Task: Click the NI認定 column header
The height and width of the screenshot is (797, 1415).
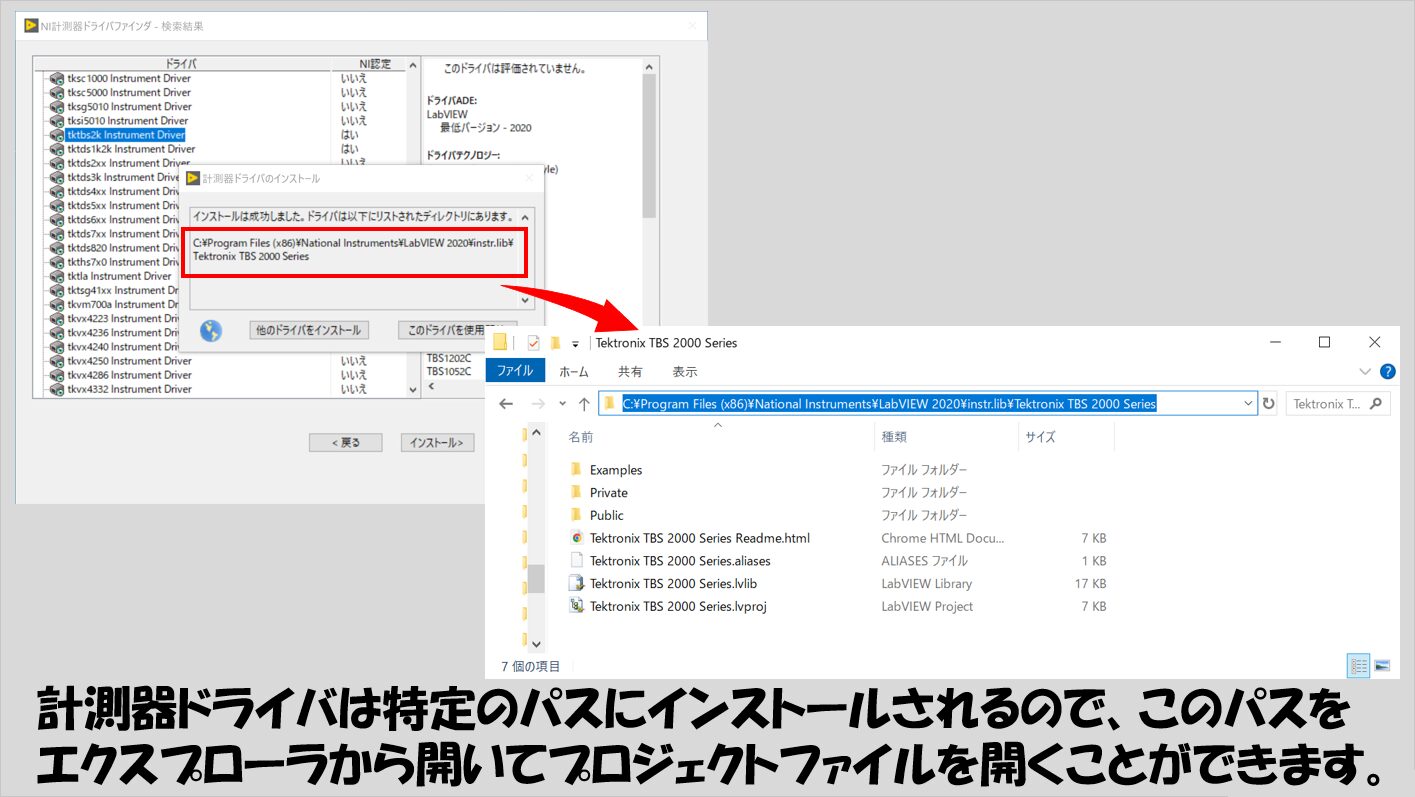Action: point(375,64)
